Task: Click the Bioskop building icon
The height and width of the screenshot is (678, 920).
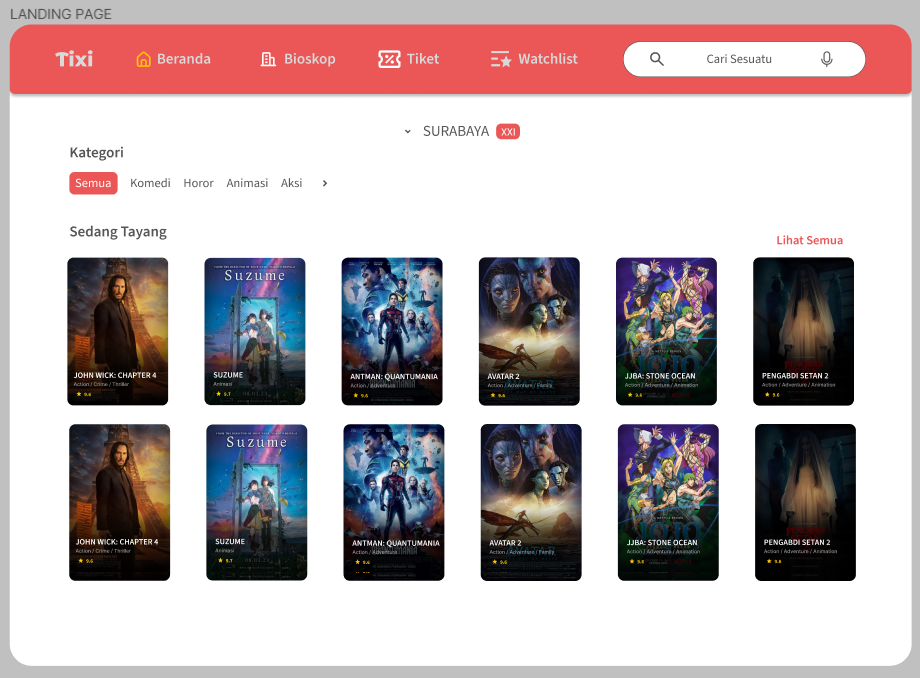Action: (268, 59)
